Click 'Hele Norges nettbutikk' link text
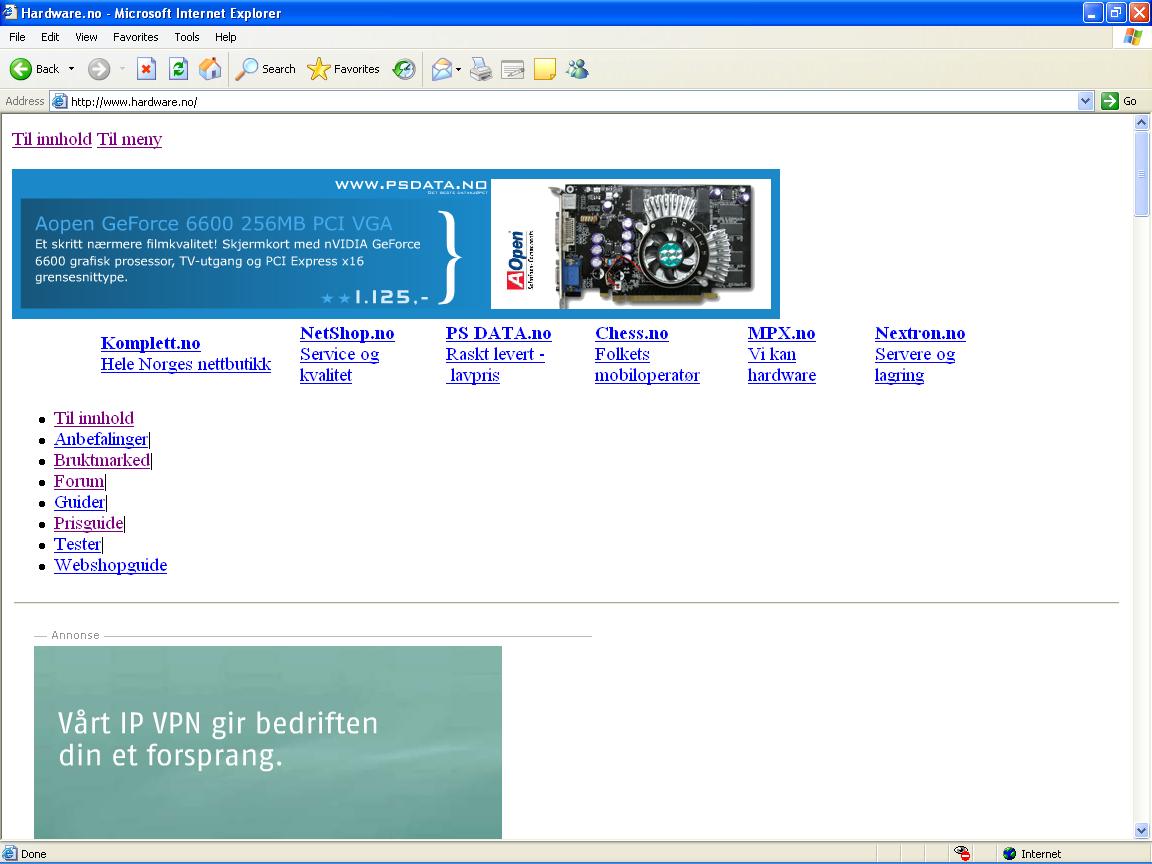The image size is (1152, 864). [186, 364]
